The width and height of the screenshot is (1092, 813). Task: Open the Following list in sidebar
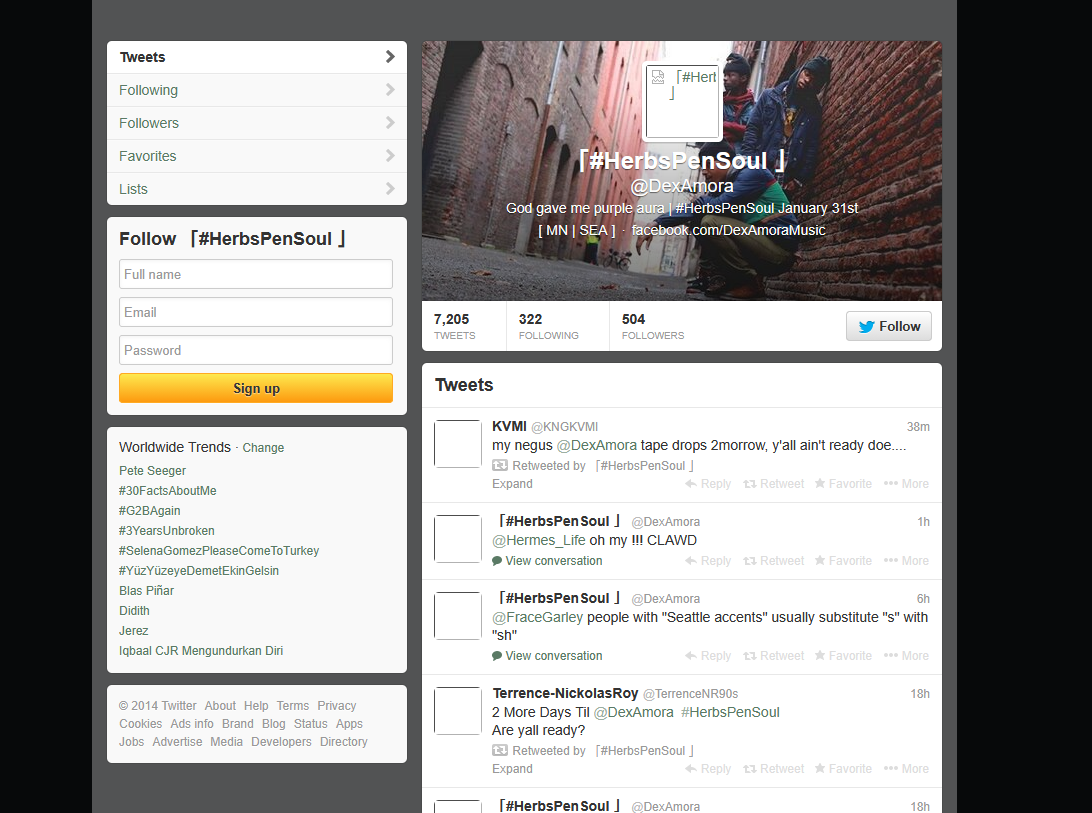(x=256, y=90)
